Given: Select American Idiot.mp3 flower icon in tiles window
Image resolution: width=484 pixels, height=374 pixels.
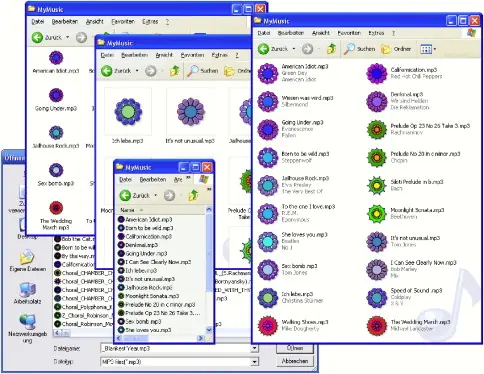Looking at the screenshot, I should [x=268, y=73].
